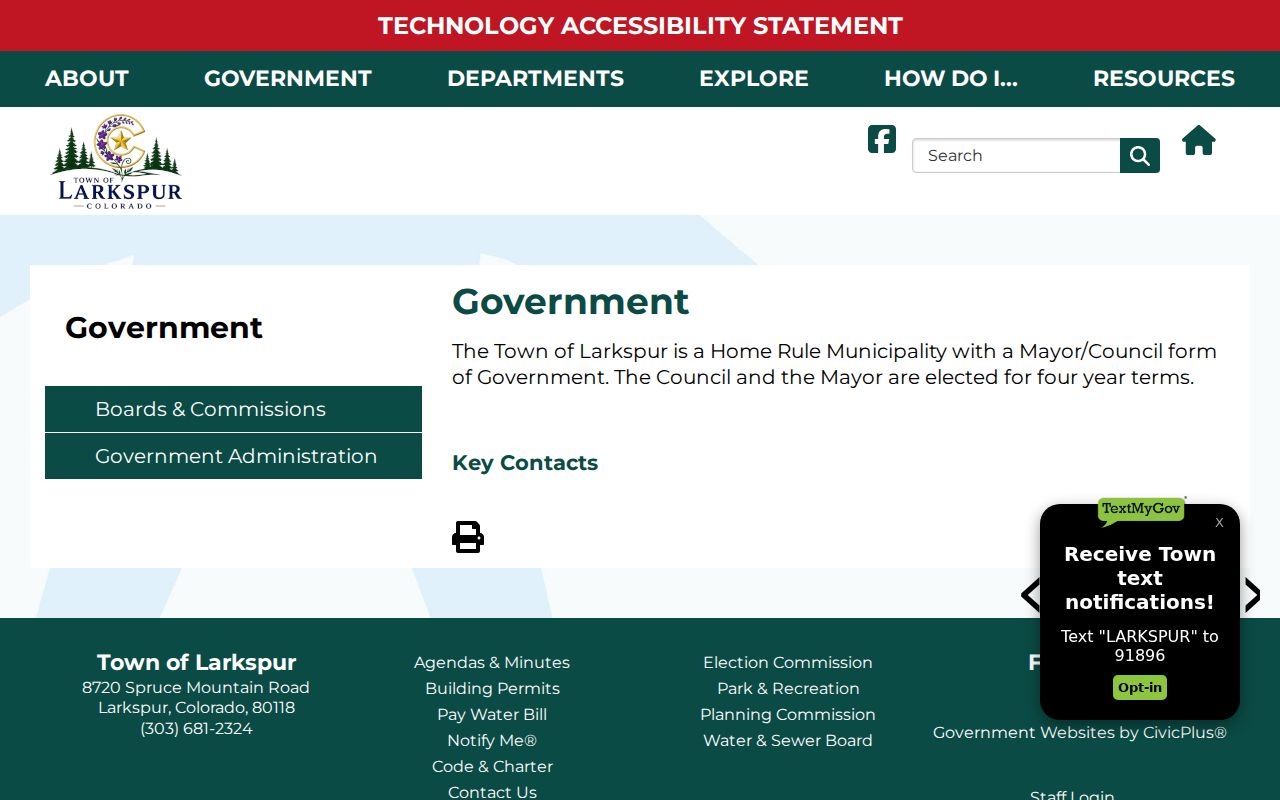Close the TextMyGov popup
Screen dimensions: 1280x800
[x=1219, y=522]
